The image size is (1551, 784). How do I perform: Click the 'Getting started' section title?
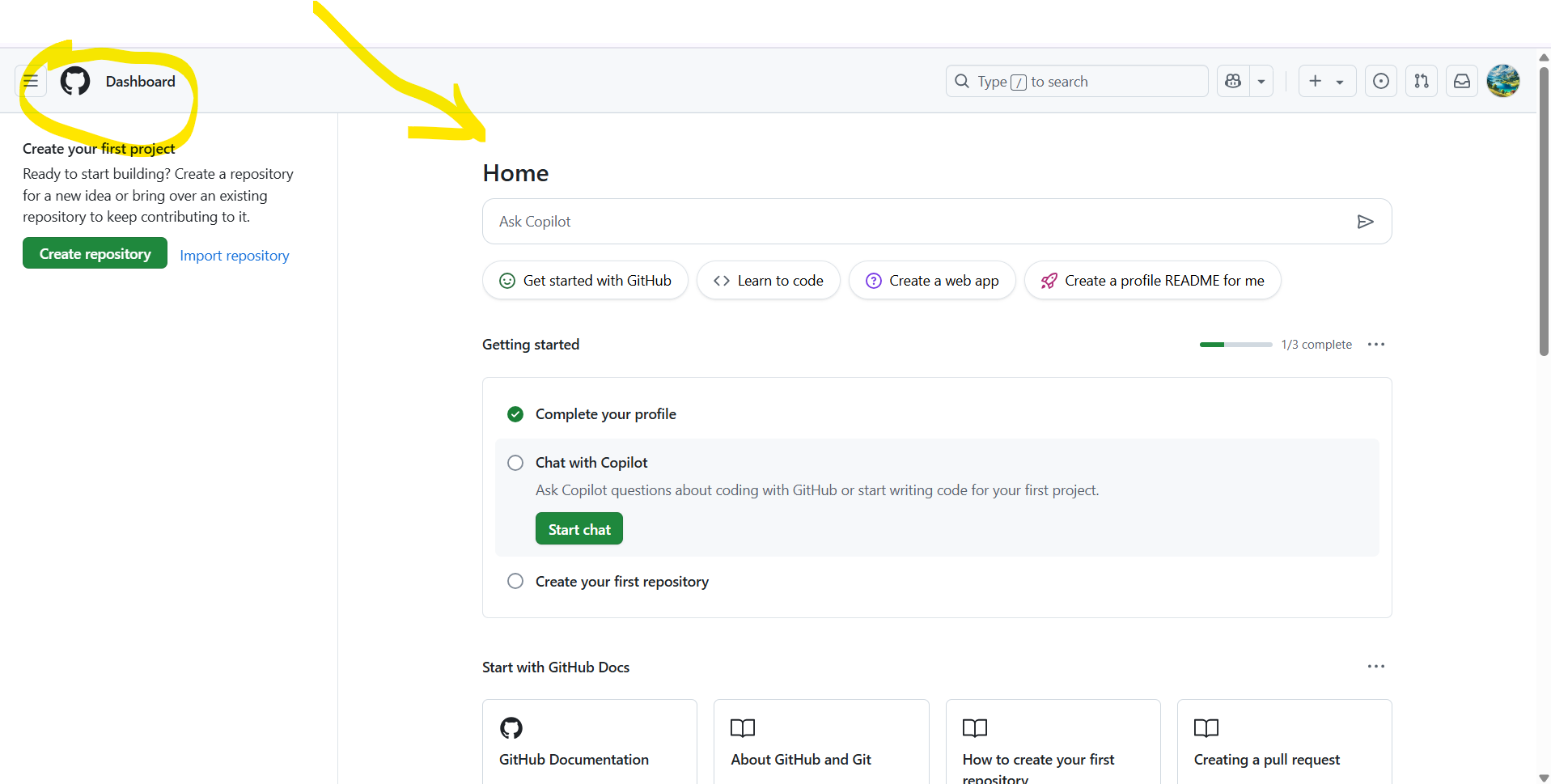point(531,345)
